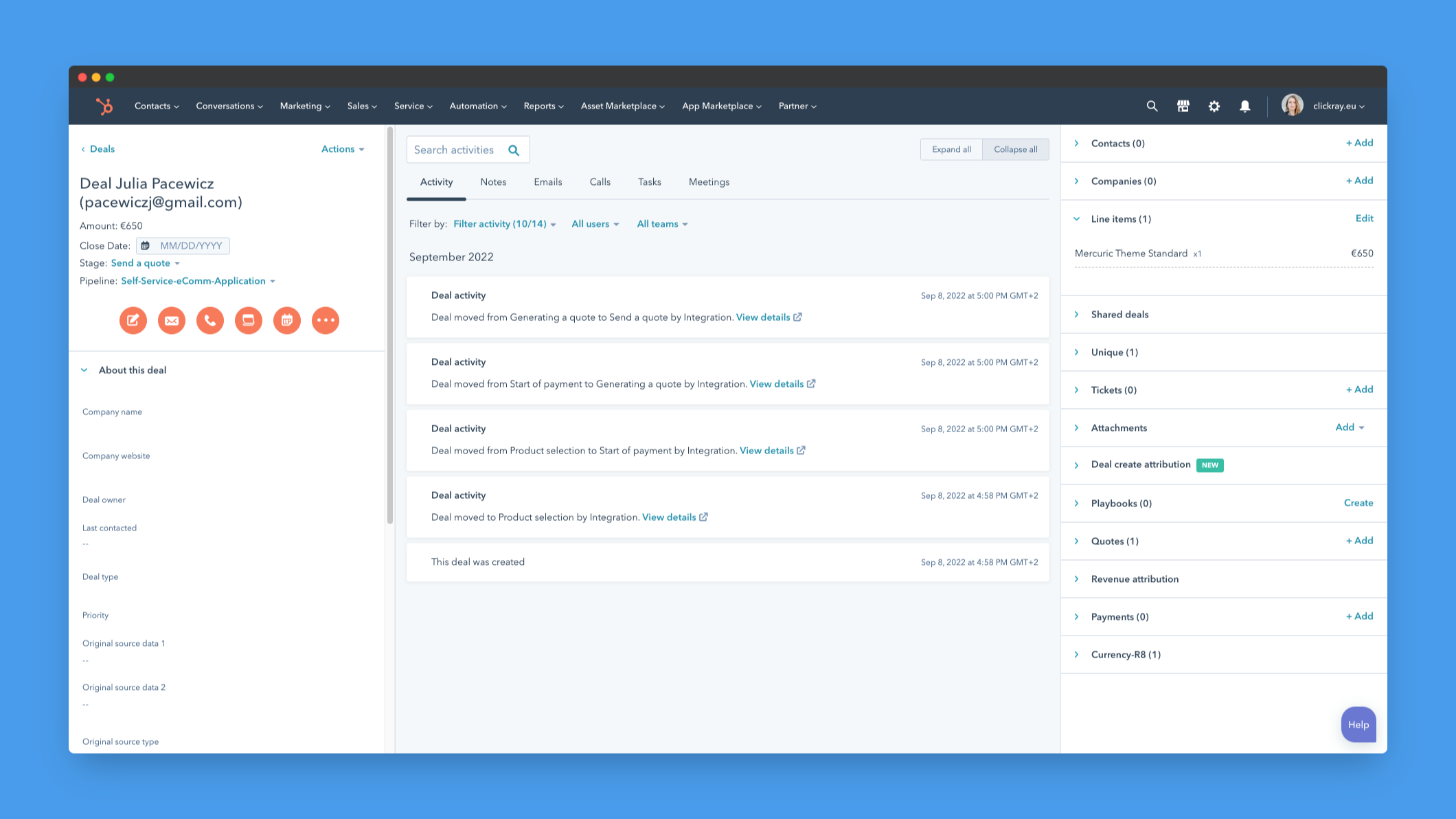This screenshot has width=1456, height=819.
Task: Log an activity with the laptop icon
Action: (x=248, y=320)
